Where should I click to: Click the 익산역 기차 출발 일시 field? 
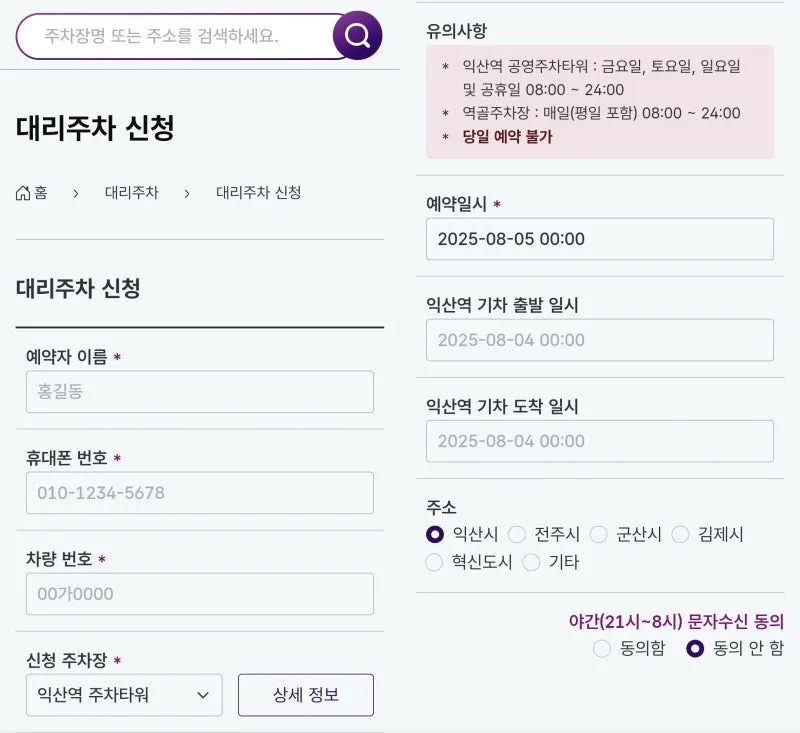(600, 340)
